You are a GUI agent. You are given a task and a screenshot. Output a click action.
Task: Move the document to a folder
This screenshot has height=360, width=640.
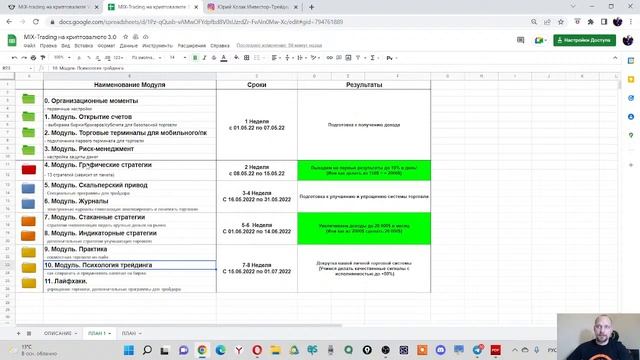[x=136, y=37]
